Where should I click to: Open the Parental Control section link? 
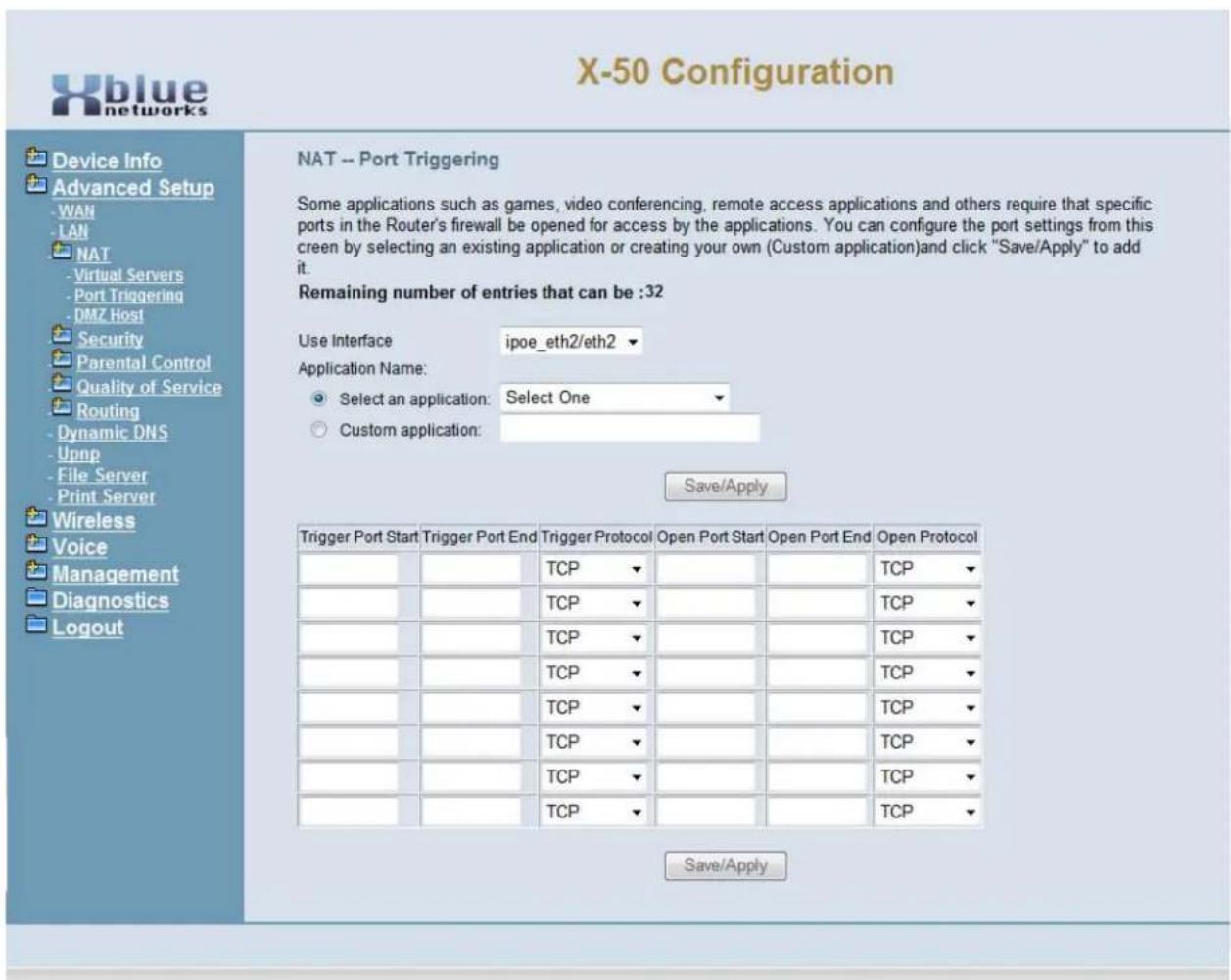[144, 362]
